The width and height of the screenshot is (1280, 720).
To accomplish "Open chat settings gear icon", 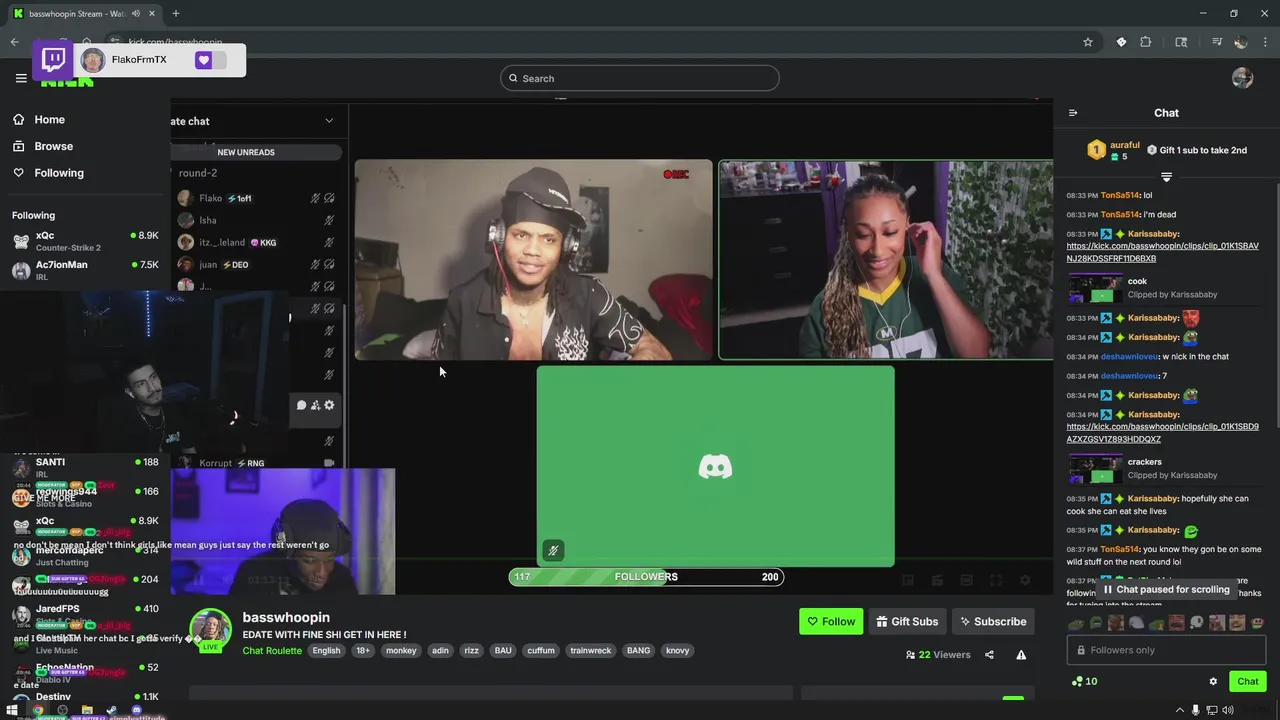I will 1213,681.
